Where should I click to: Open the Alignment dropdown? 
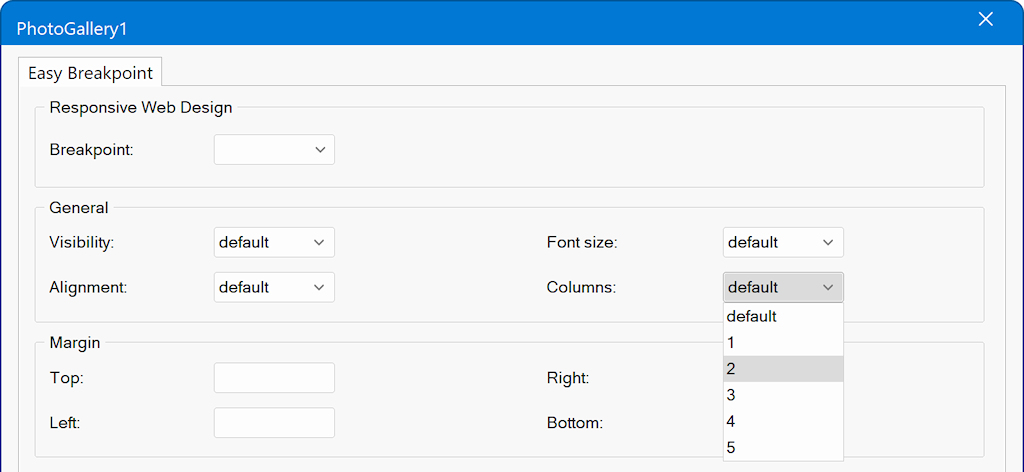coord(273,287)
